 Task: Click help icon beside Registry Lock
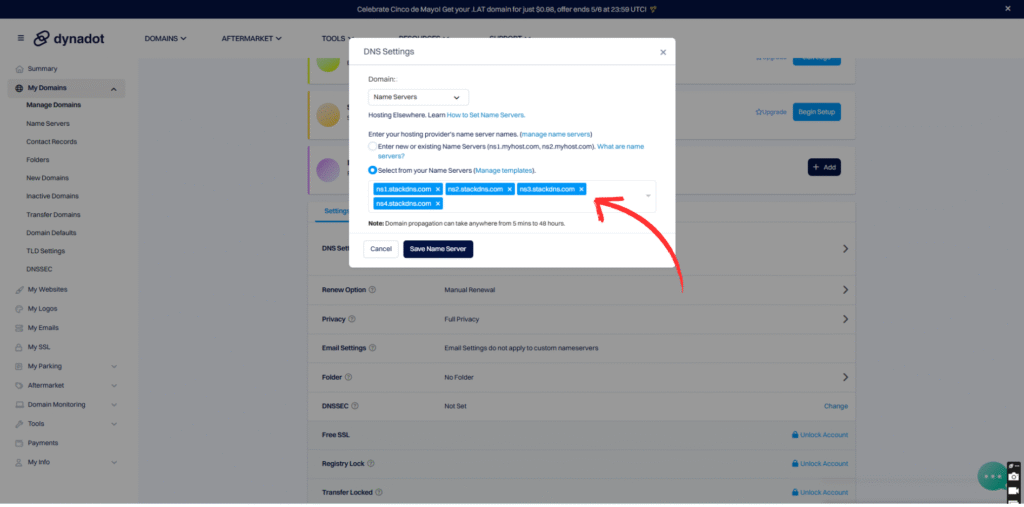(x=371, y=463)
